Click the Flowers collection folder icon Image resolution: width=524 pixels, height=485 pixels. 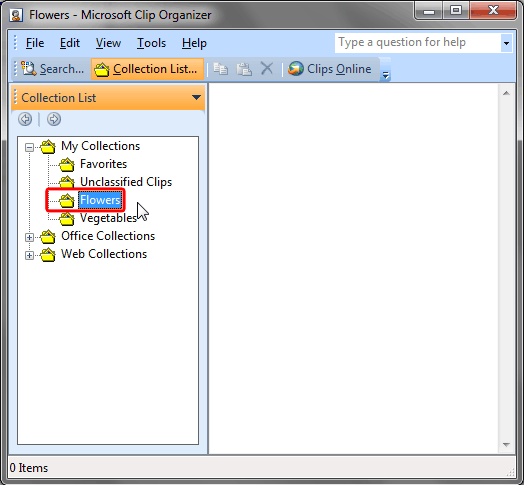67,200
